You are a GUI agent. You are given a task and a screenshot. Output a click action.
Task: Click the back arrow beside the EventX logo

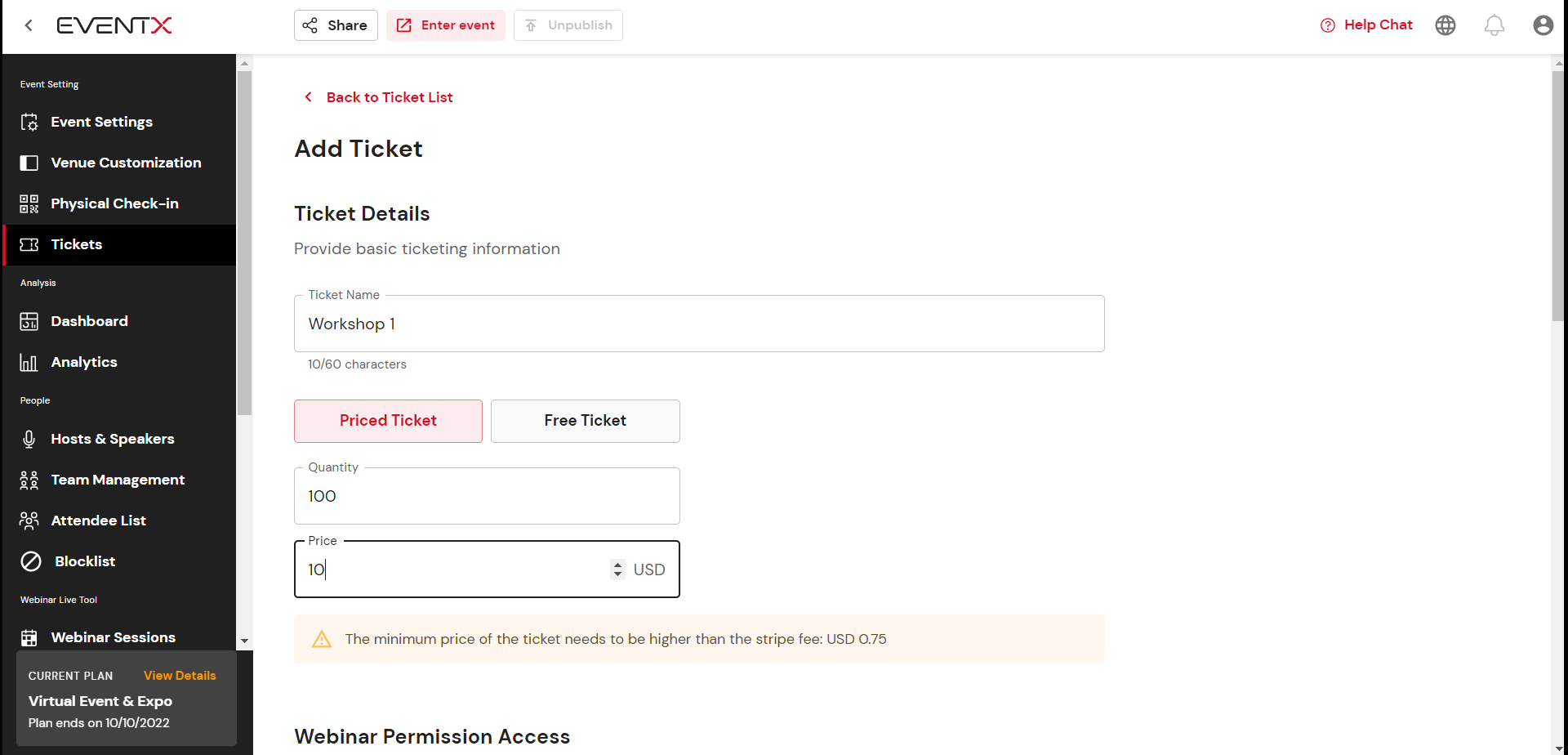coord(29,25)
